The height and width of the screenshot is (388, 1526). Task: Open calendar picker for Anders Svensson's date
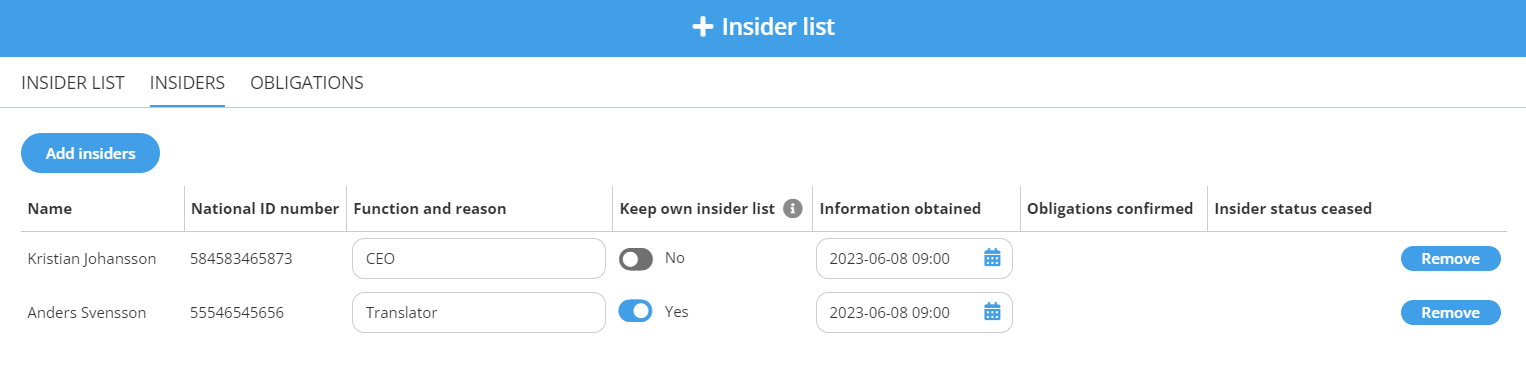pyautogui.click(x=992, y=312)
